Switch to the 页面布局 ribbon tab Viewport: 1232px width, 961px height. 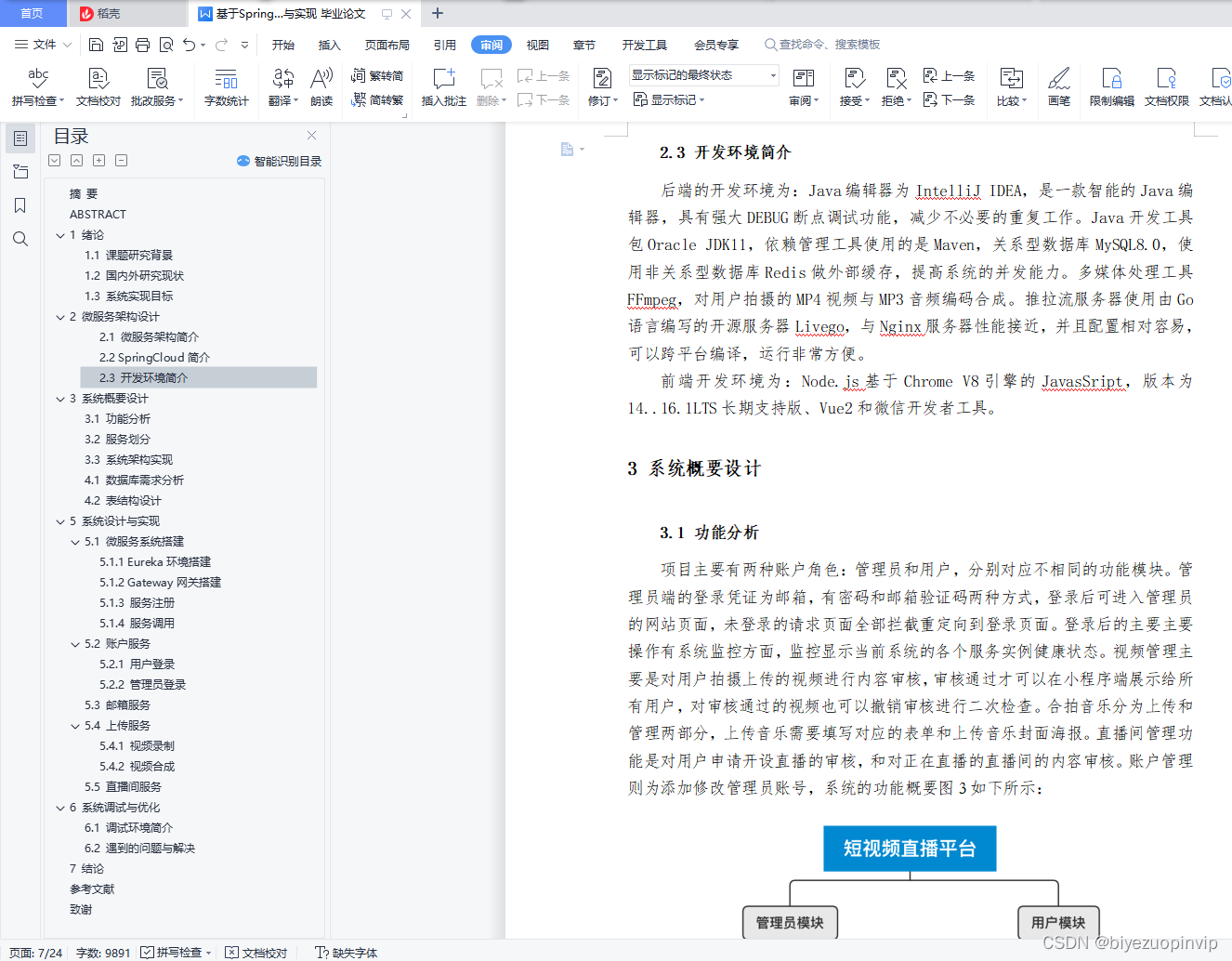pos(387,45)
